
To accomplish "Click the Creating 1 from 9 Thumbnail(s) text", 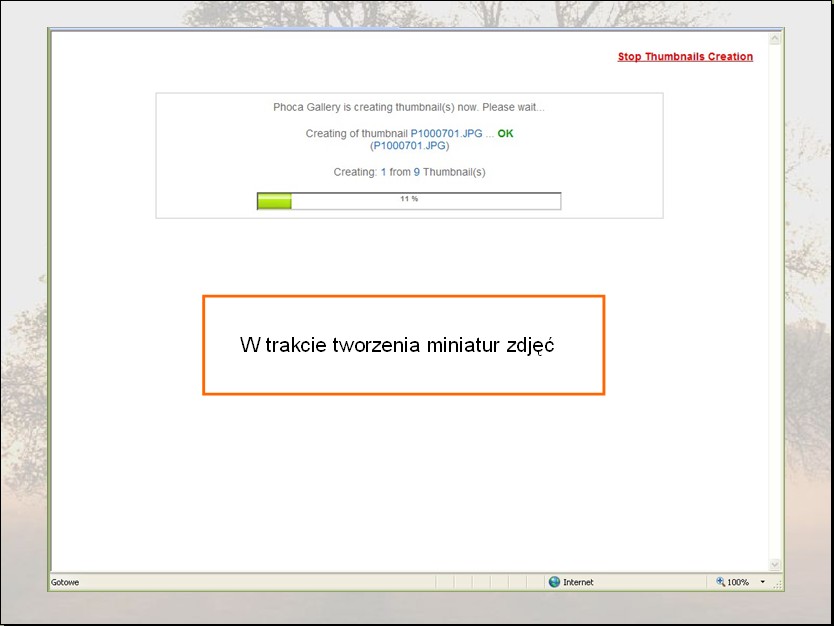I will click(x=409, y=172).
